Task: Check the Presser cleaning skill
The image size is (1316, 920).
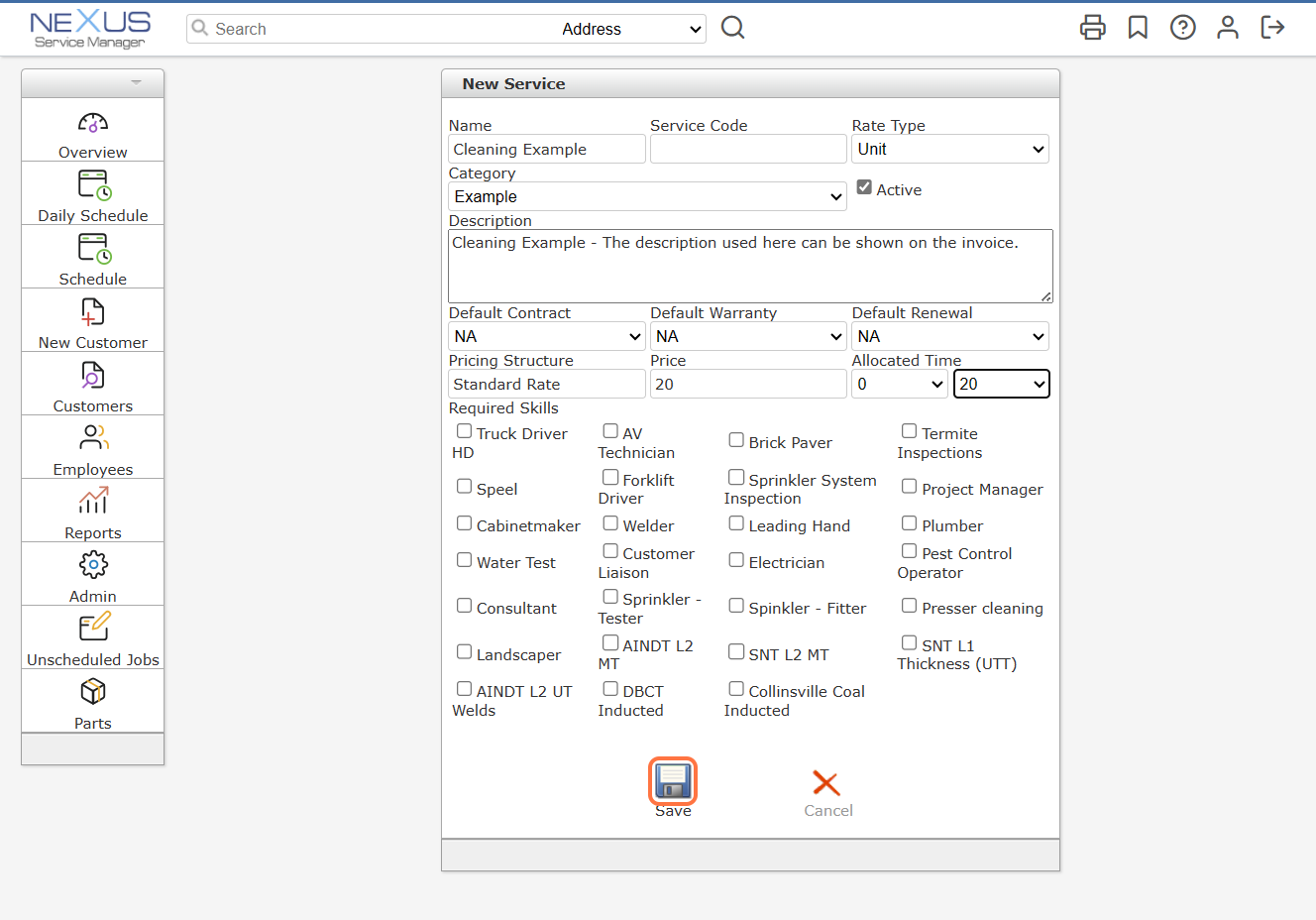Action: pos(909,606)
